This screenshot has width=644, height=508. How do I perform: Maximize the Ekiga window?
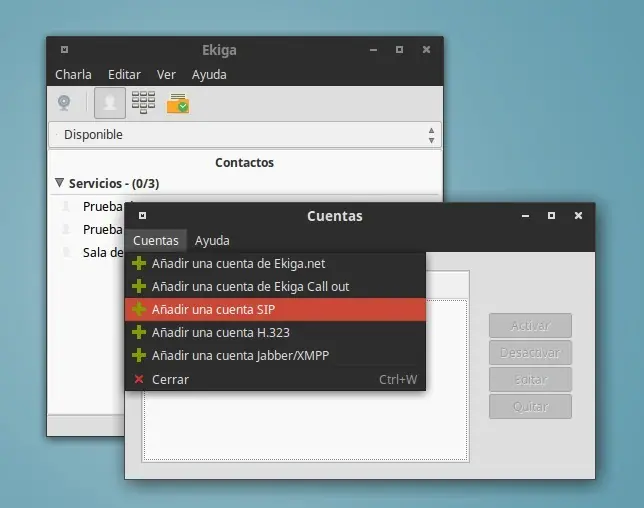tap(399, 50)
